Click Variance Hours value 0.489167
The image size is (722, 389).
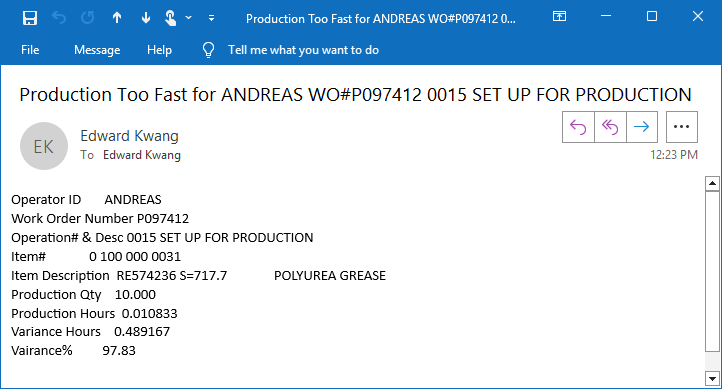click(142, 331)
